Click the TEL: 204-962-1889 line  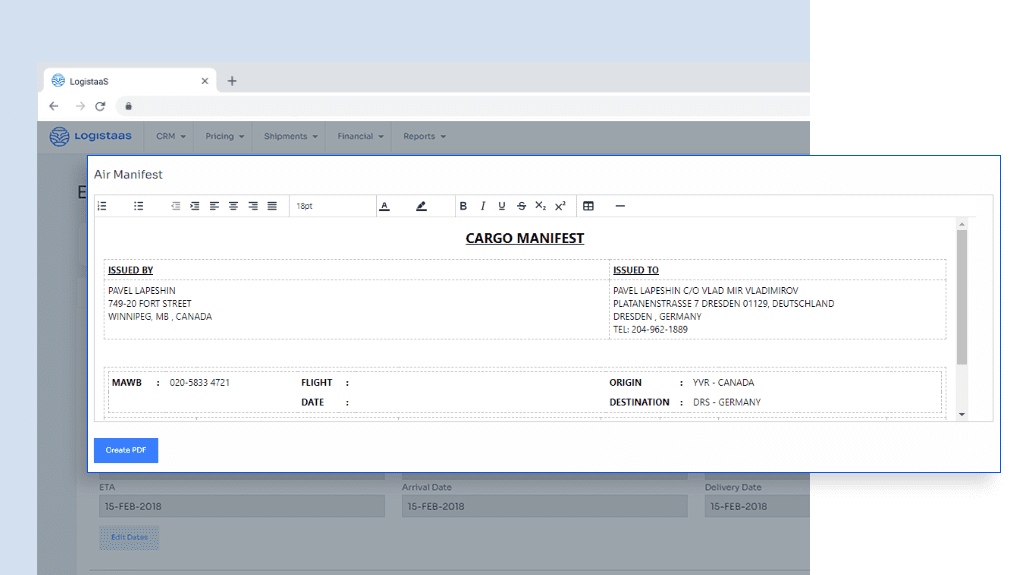[651, 329]
